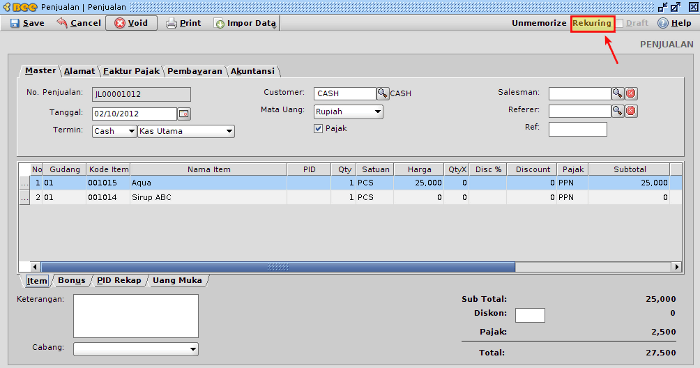Void this sales transaction
Screen dimensions: 700x368
(x=131, y=23)
